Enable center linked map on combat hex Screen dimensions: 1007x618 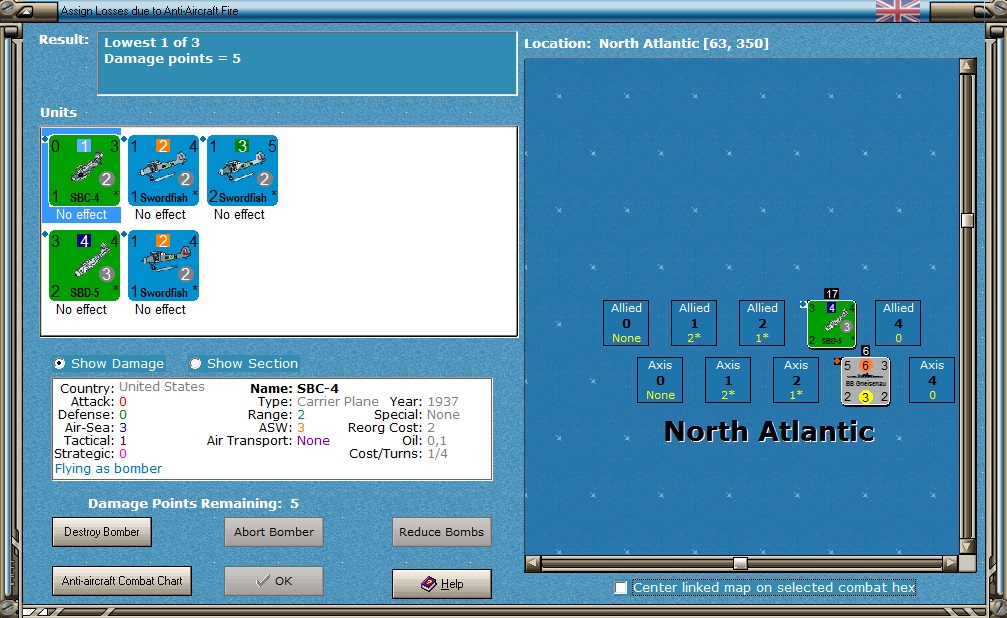(620, 588)
